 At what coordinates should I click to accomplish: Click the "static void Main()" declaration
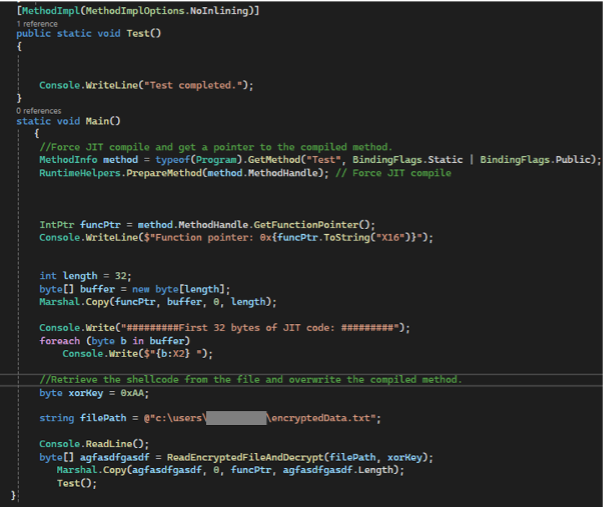68,121
